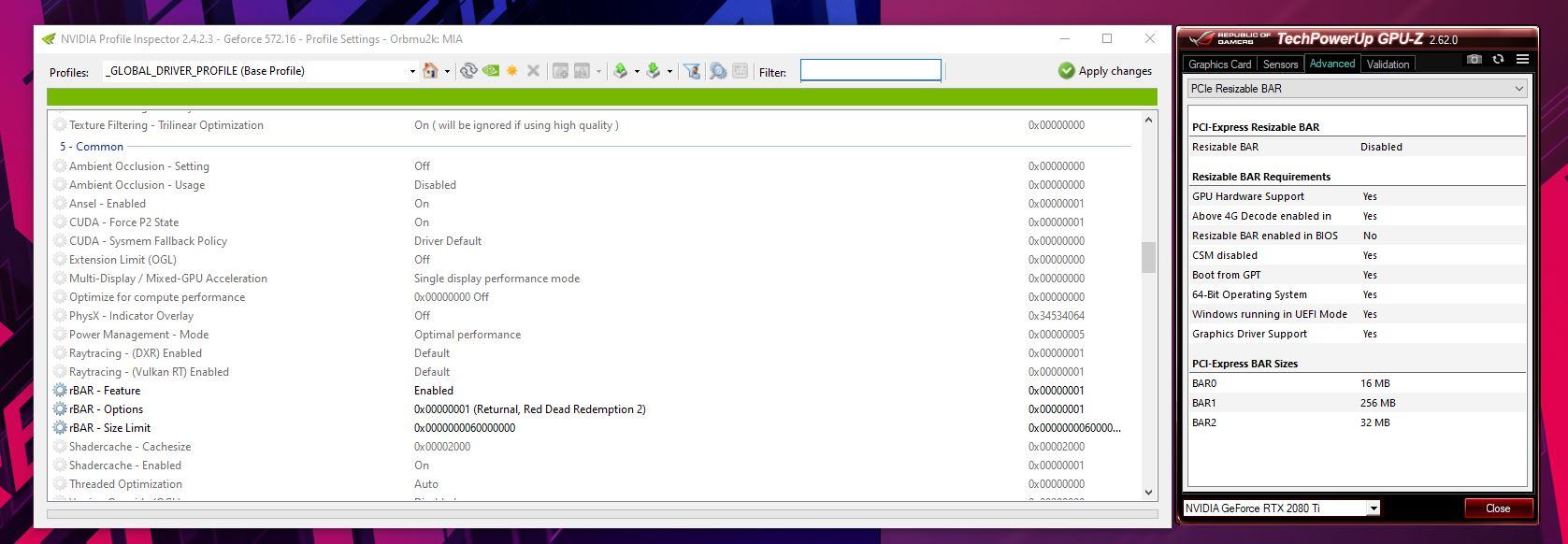Click the GPU-Z screenshot camera icon

click(x=1474, y=59)
